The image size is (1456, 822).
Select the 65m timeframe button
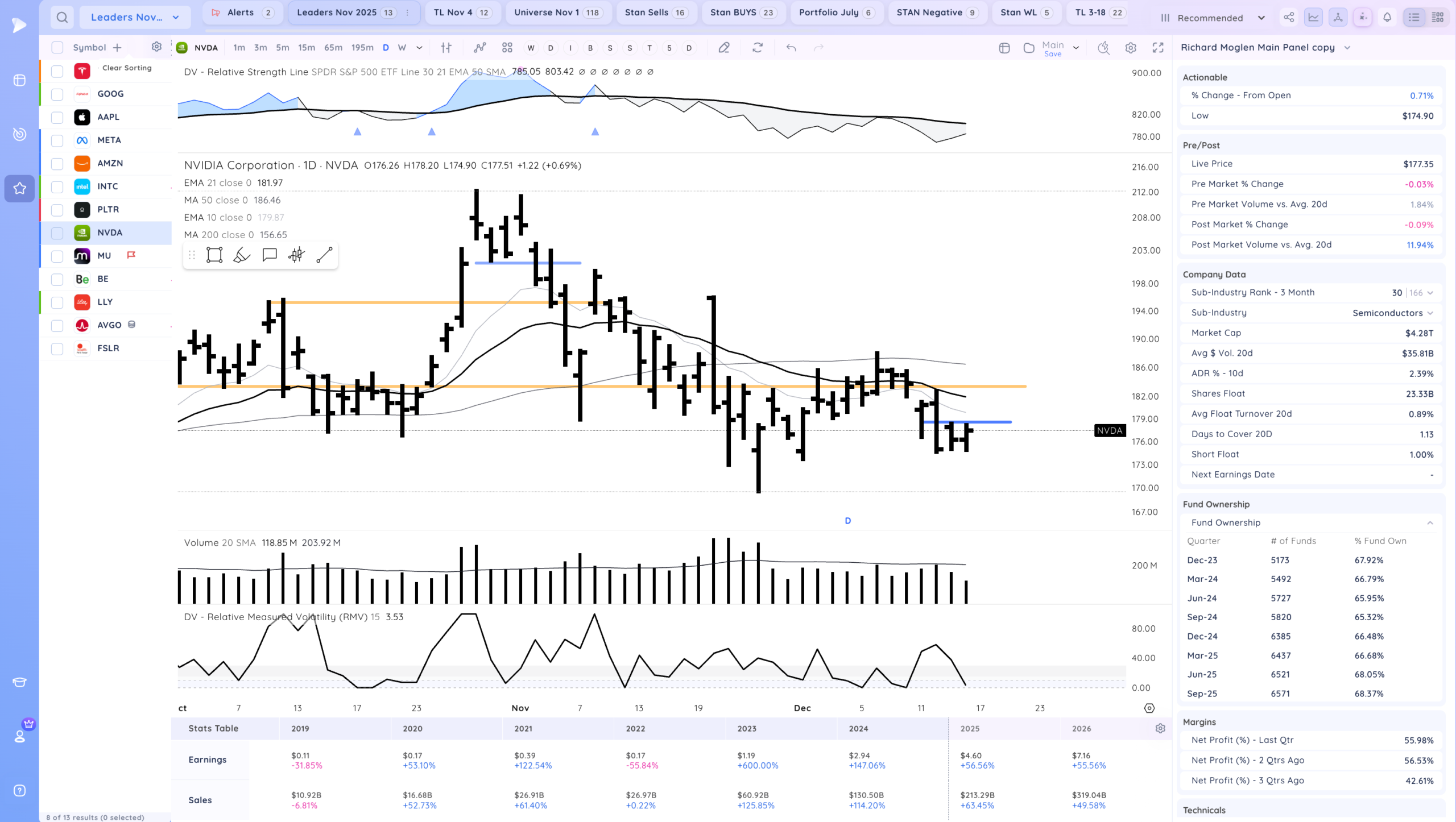[333, 48]
